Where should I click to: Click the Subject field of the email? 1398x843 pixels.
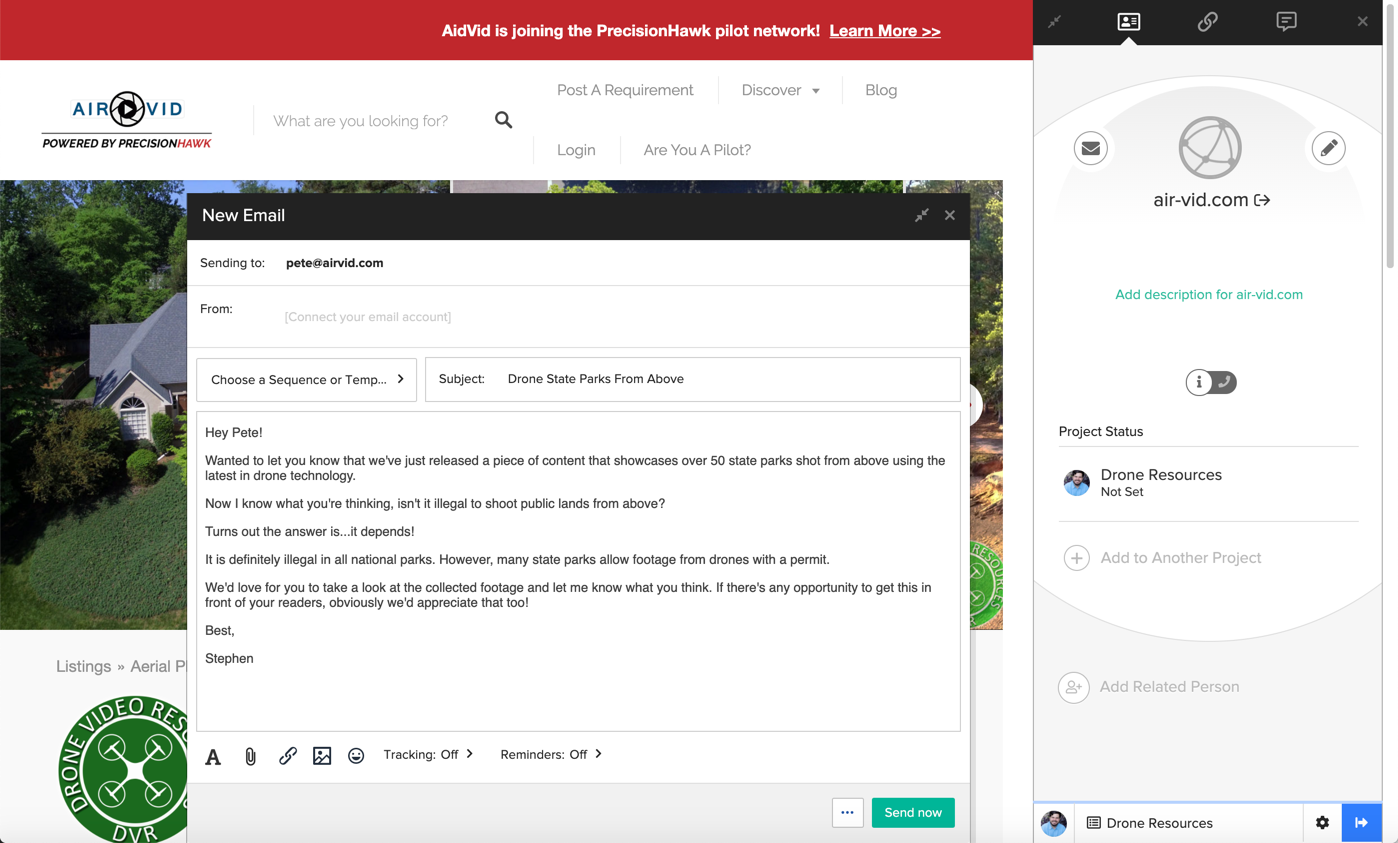(720, 379)
